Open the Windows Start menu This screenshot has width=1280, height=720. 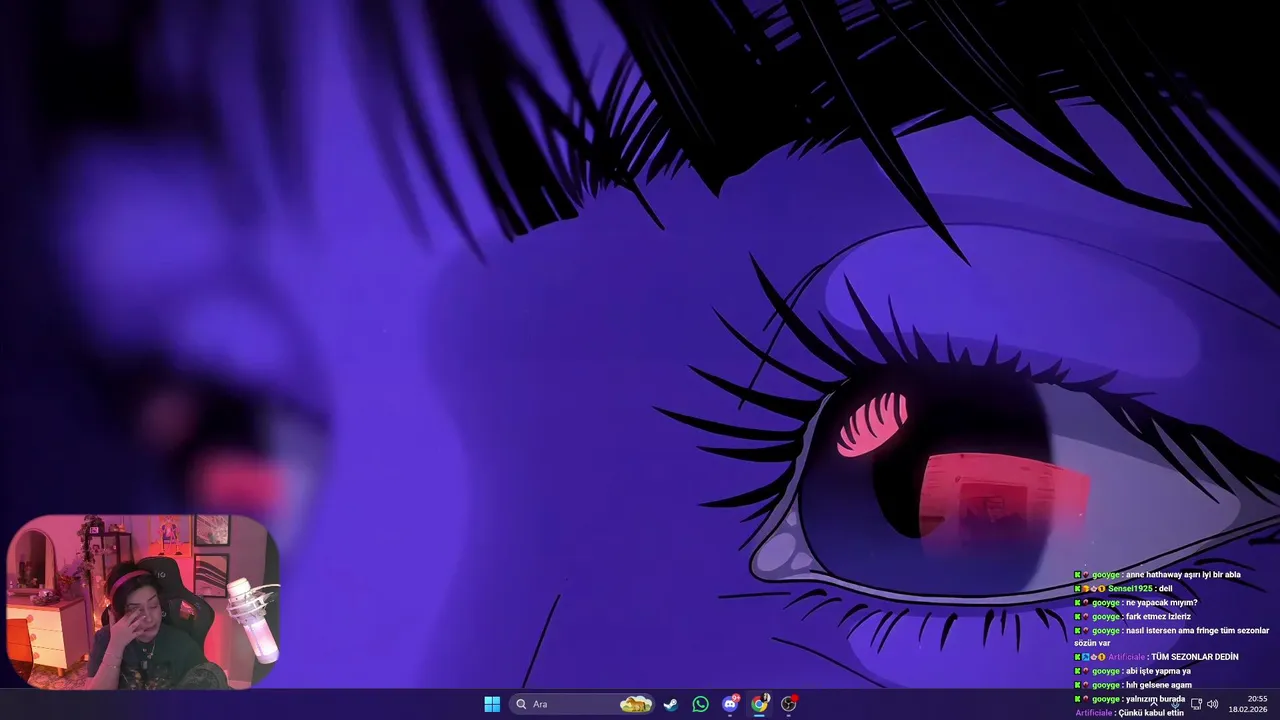click(x=492, y=704)
